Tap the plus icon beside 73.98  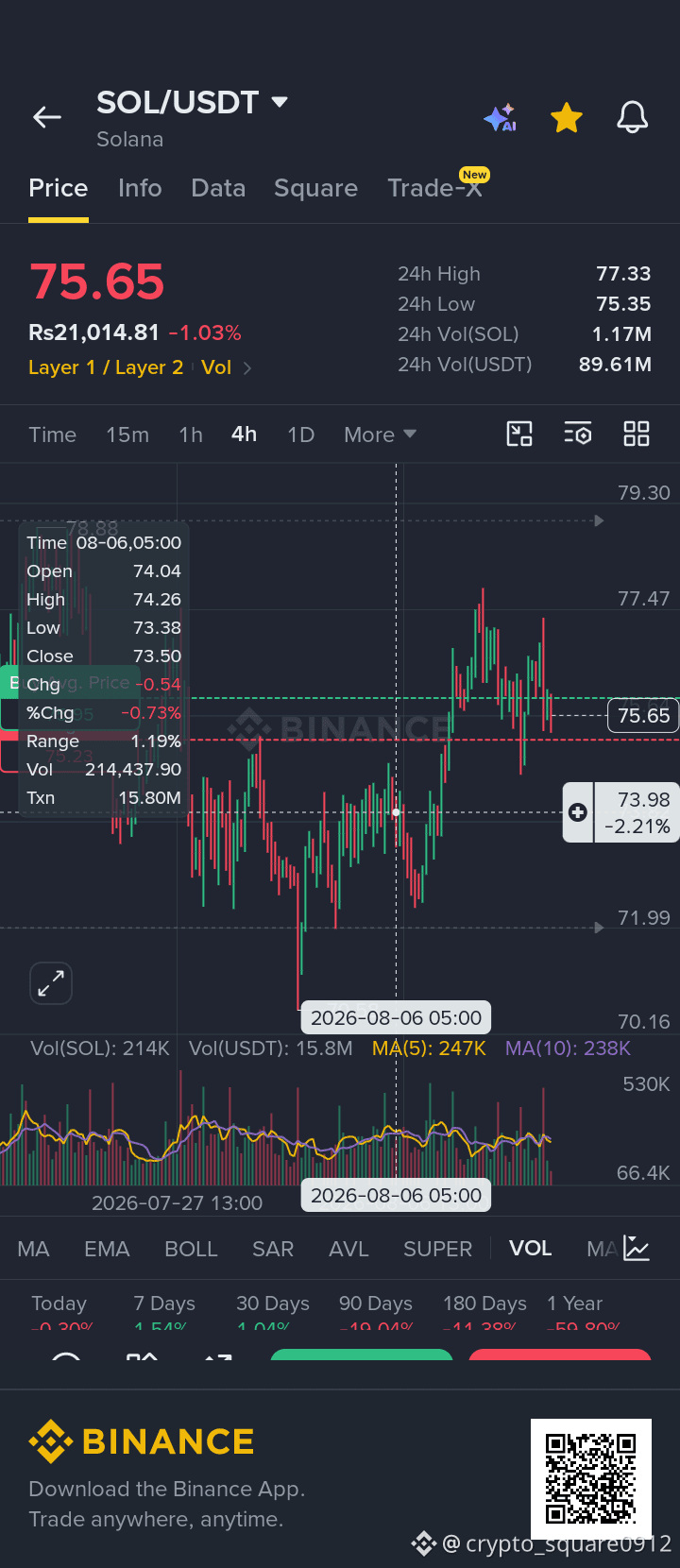click(x=578, y=812)
